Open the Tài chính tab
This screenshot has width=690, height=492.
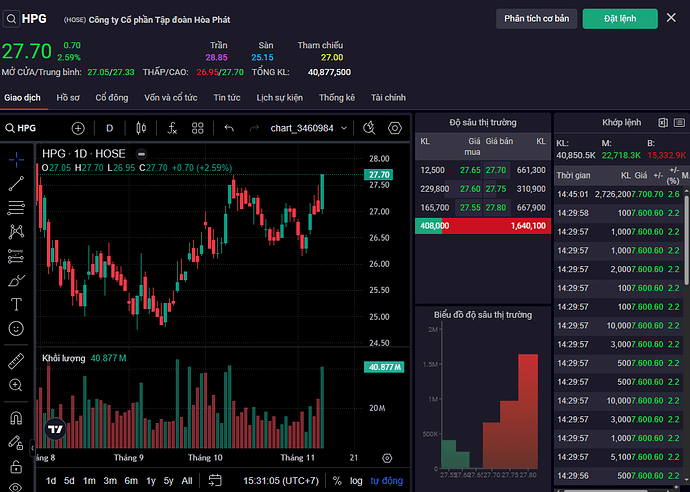389,97
